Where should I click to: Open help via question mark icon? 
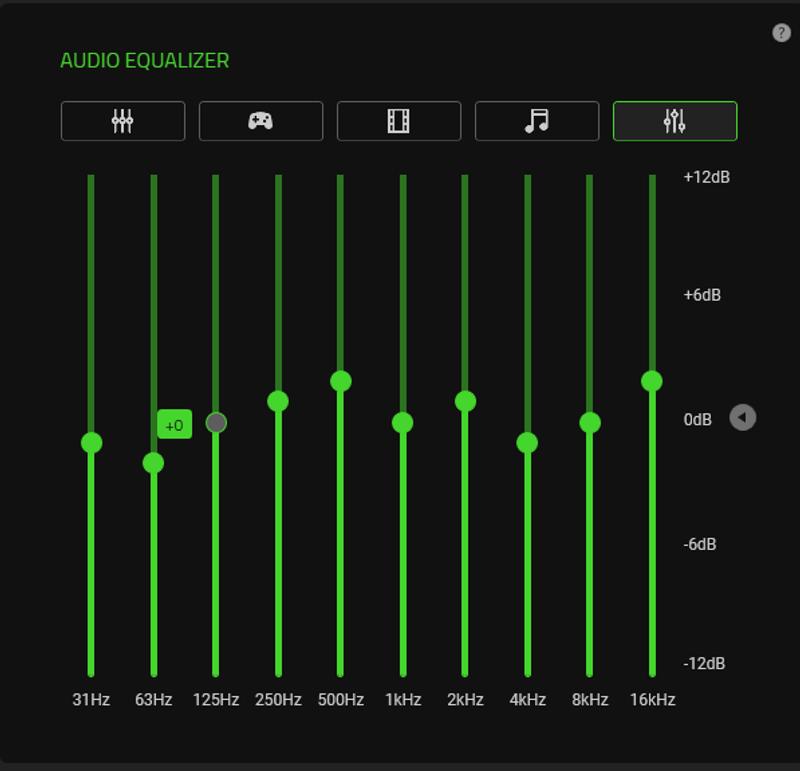pos(782,33)
